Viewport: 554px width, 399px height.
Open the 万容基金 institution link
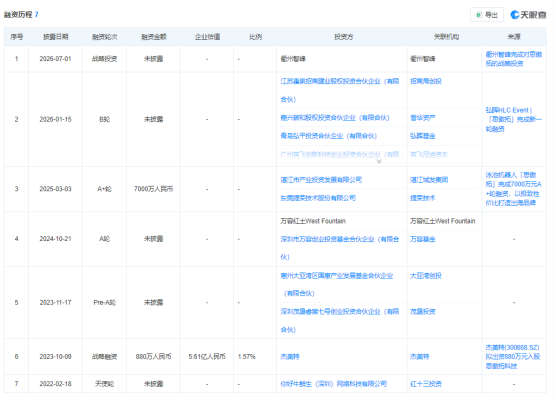(423, 239)
